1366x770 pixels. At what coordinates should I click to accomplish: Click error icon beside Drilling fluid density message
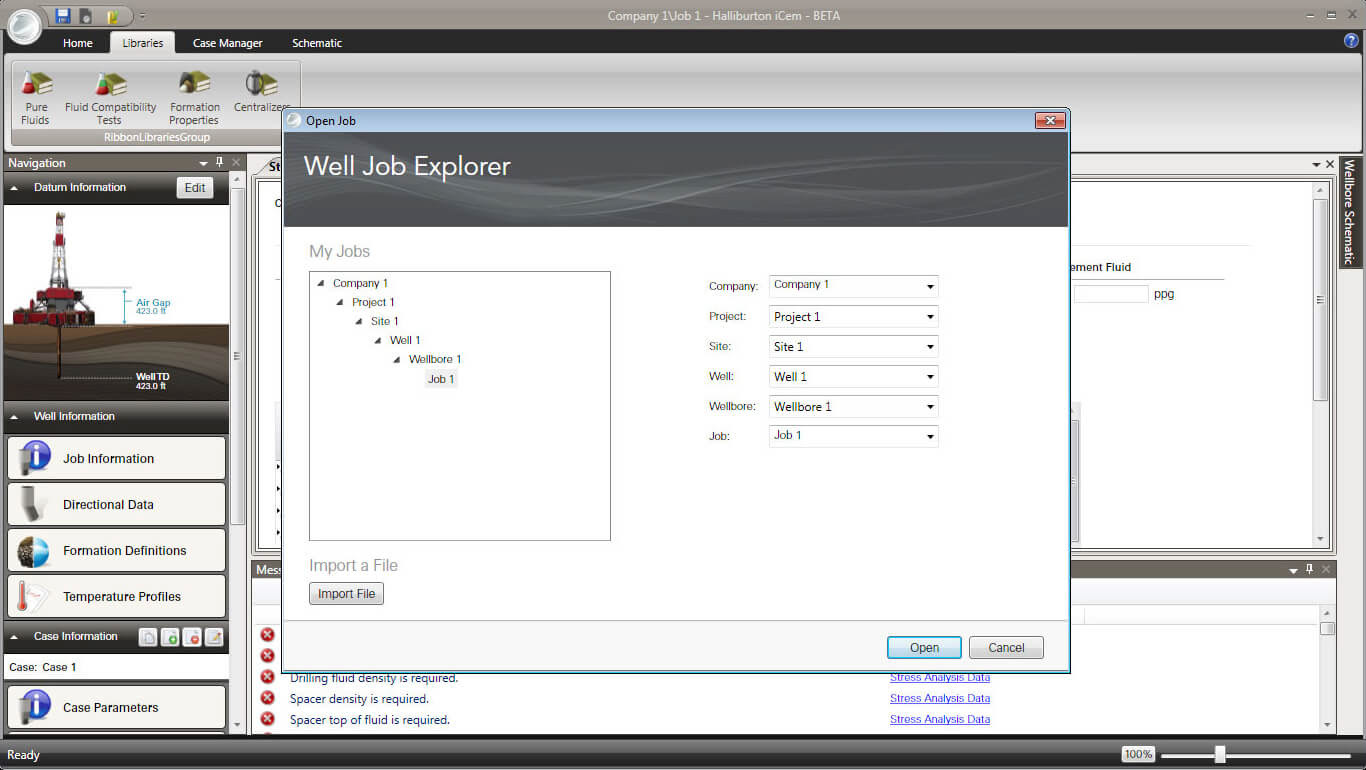[267, 677]
